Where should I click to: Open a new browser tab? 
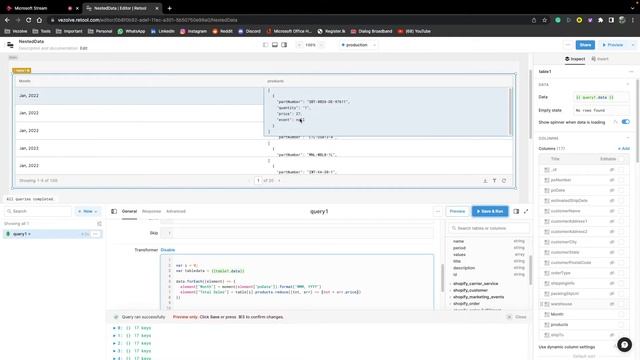click(169, 8)
